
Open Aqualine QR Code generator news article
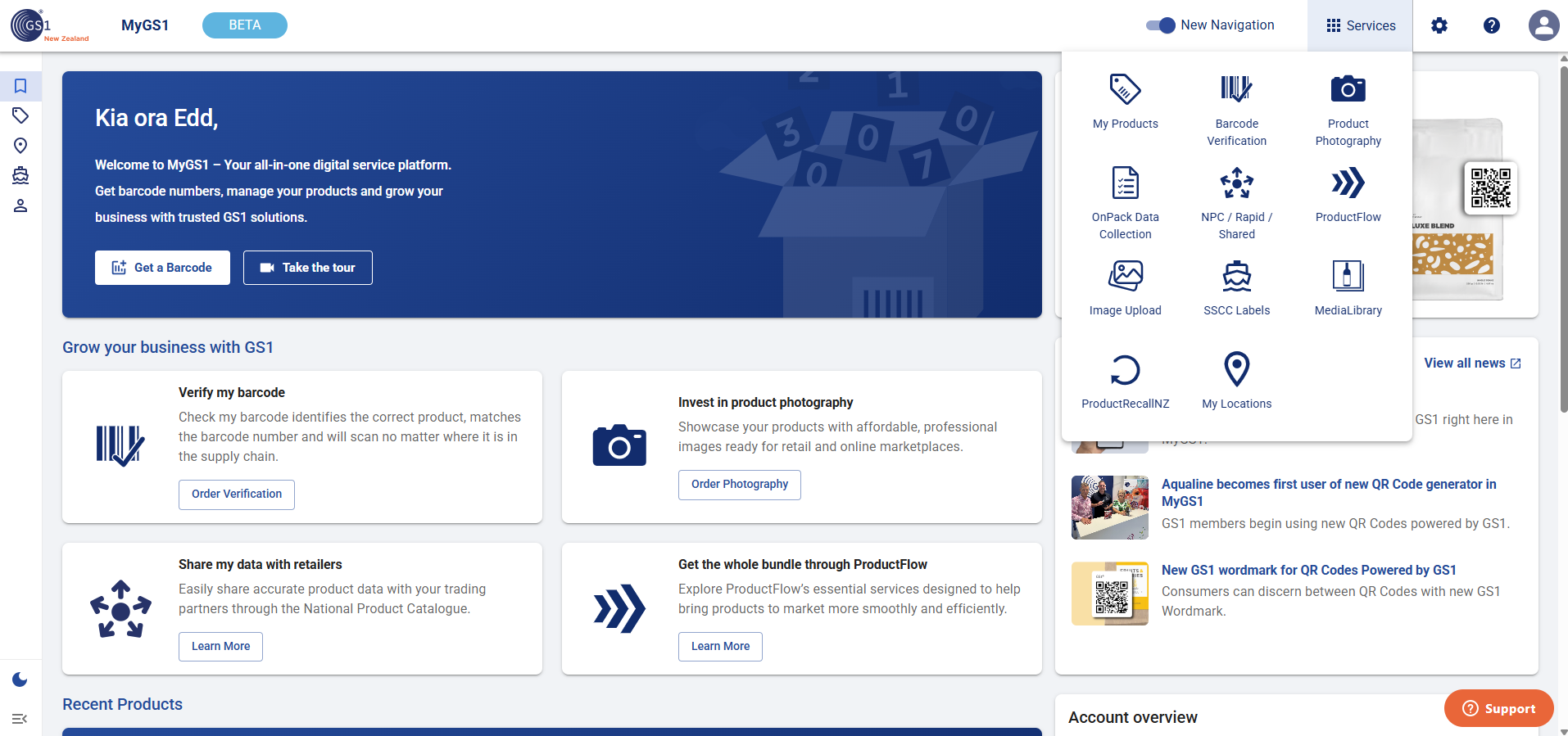click(1329, 493)
